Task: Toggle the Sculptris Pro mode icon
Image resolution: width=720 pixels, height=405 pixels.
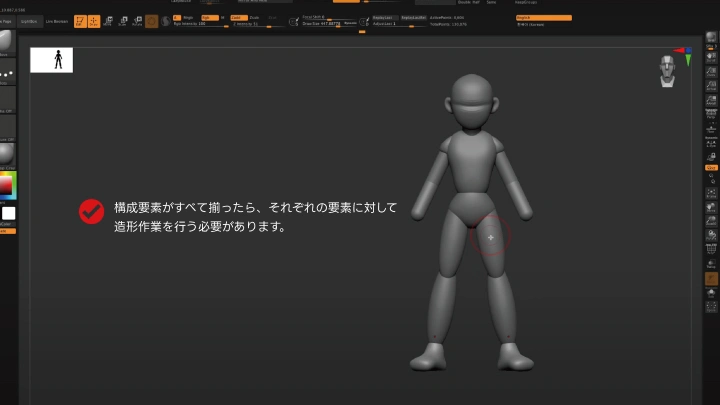Action: point(165,21)
